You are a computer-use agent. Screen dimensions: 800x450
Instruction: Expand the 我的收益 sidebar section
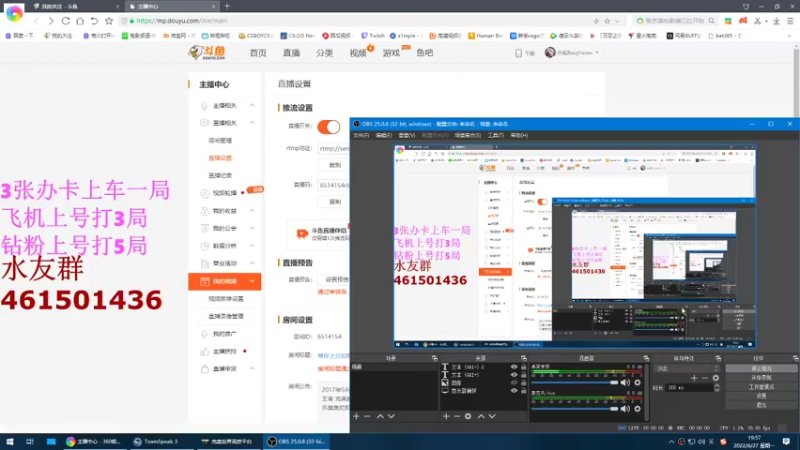tap(252, 211)
